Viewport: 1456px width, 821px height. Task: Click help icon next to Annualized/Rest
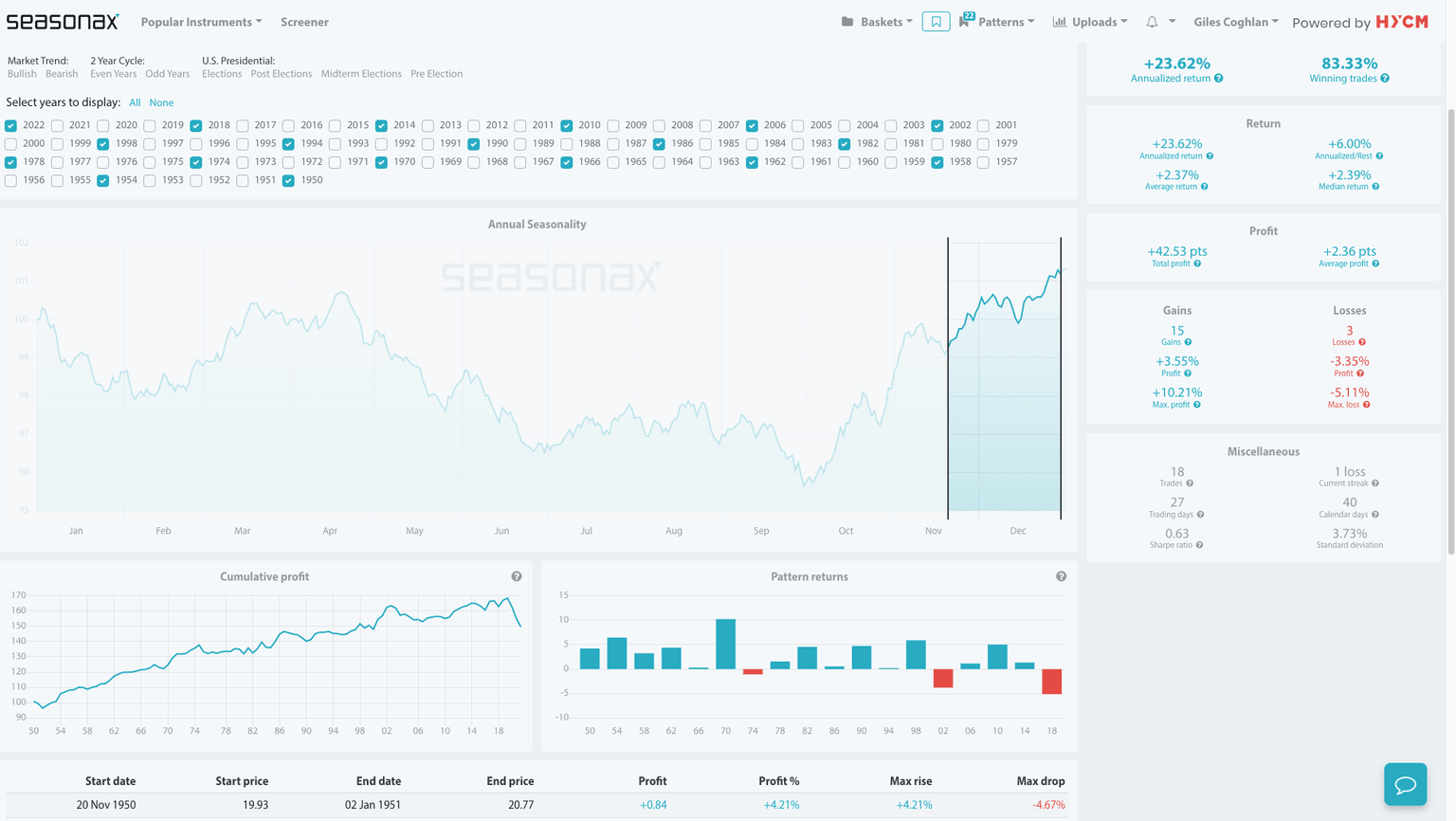1379,156
